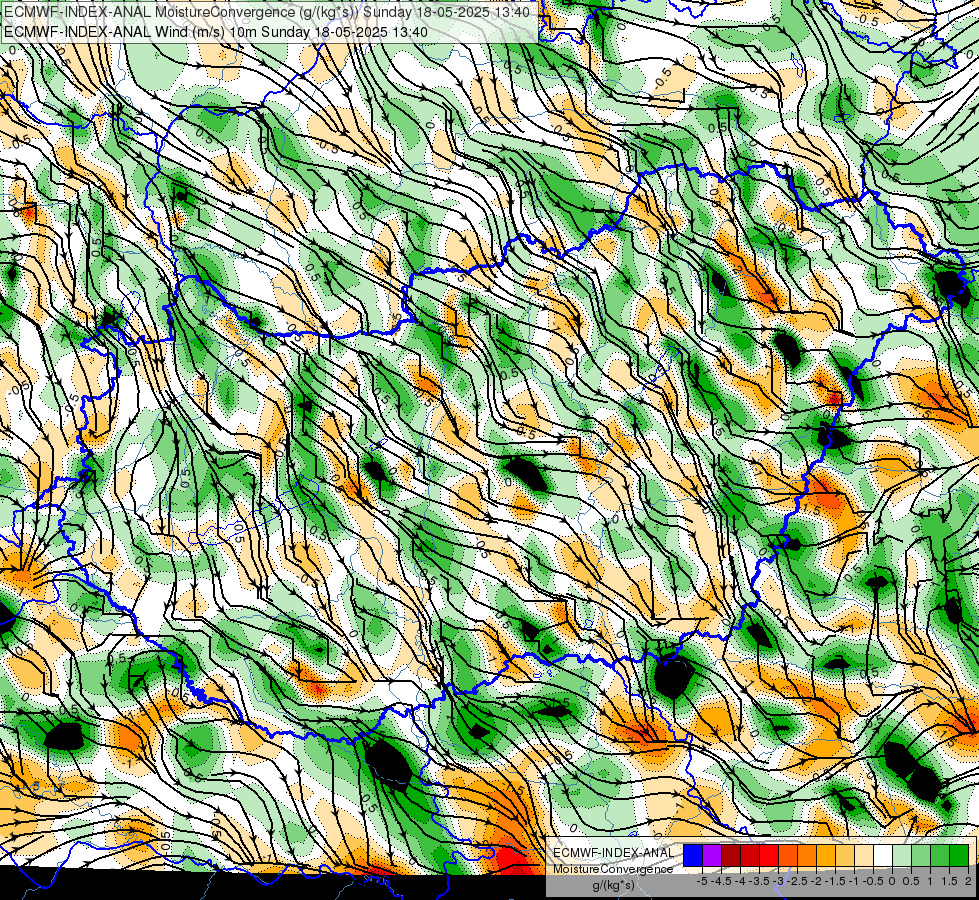The image size is (979, 900).
Task: Click the 'Wind (m/s) 10m' title line
Action: (216, 32)
